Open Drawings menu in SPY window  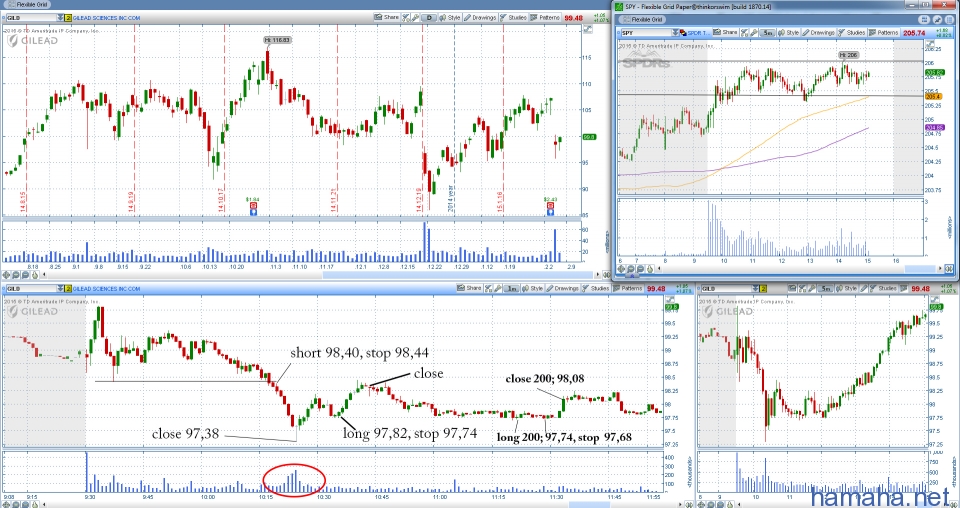click(818, 32)
